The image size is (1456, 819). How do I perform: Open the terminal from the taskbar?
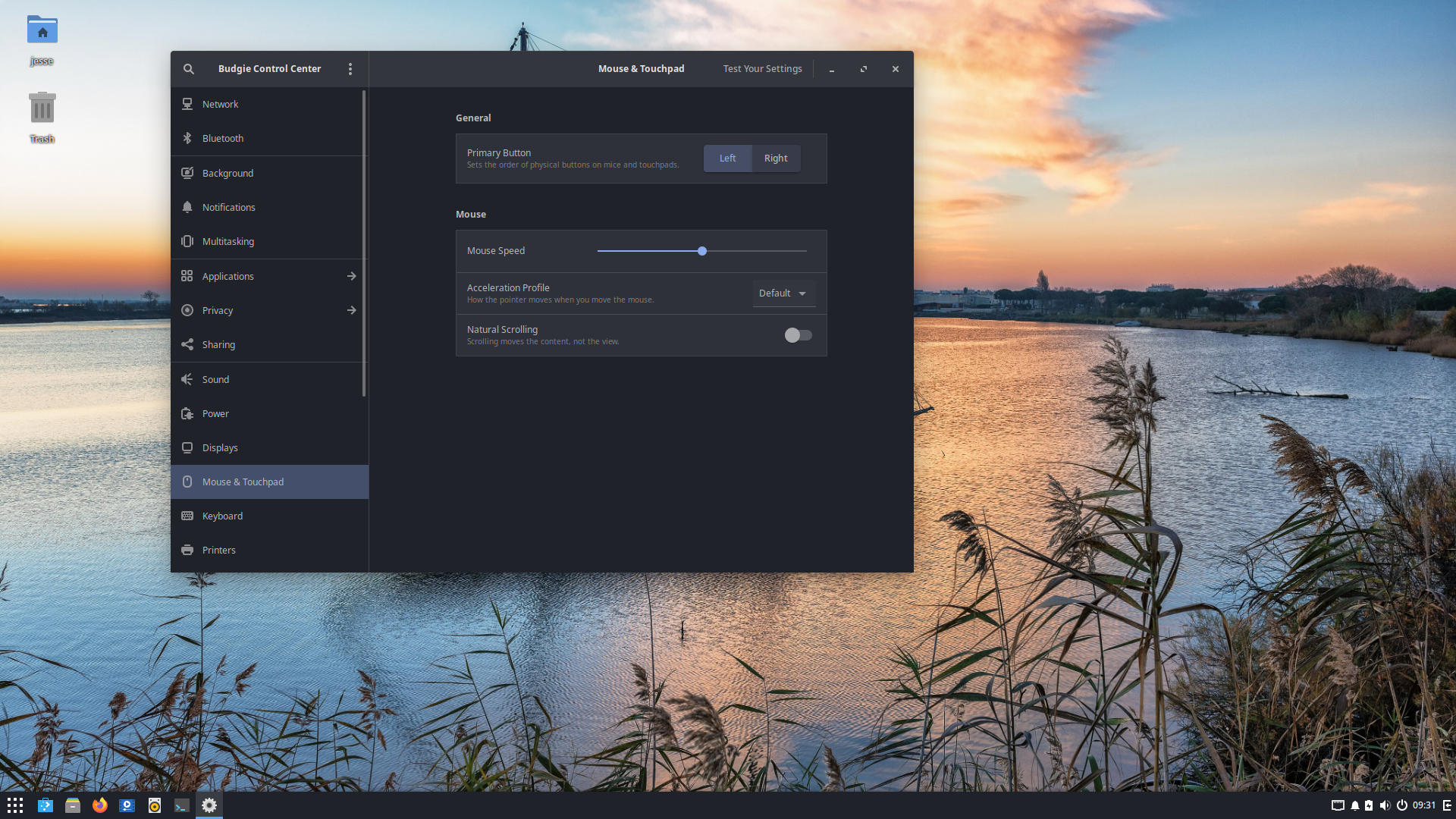(182, 805)
